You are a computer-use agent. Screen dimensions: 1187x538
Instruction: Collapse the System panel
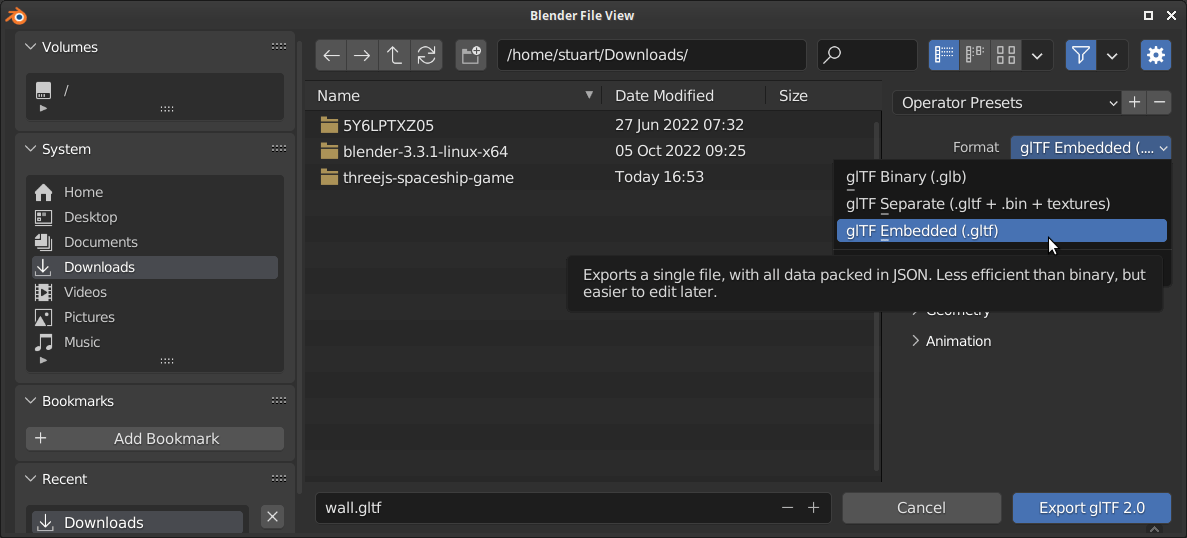point(31,149)
